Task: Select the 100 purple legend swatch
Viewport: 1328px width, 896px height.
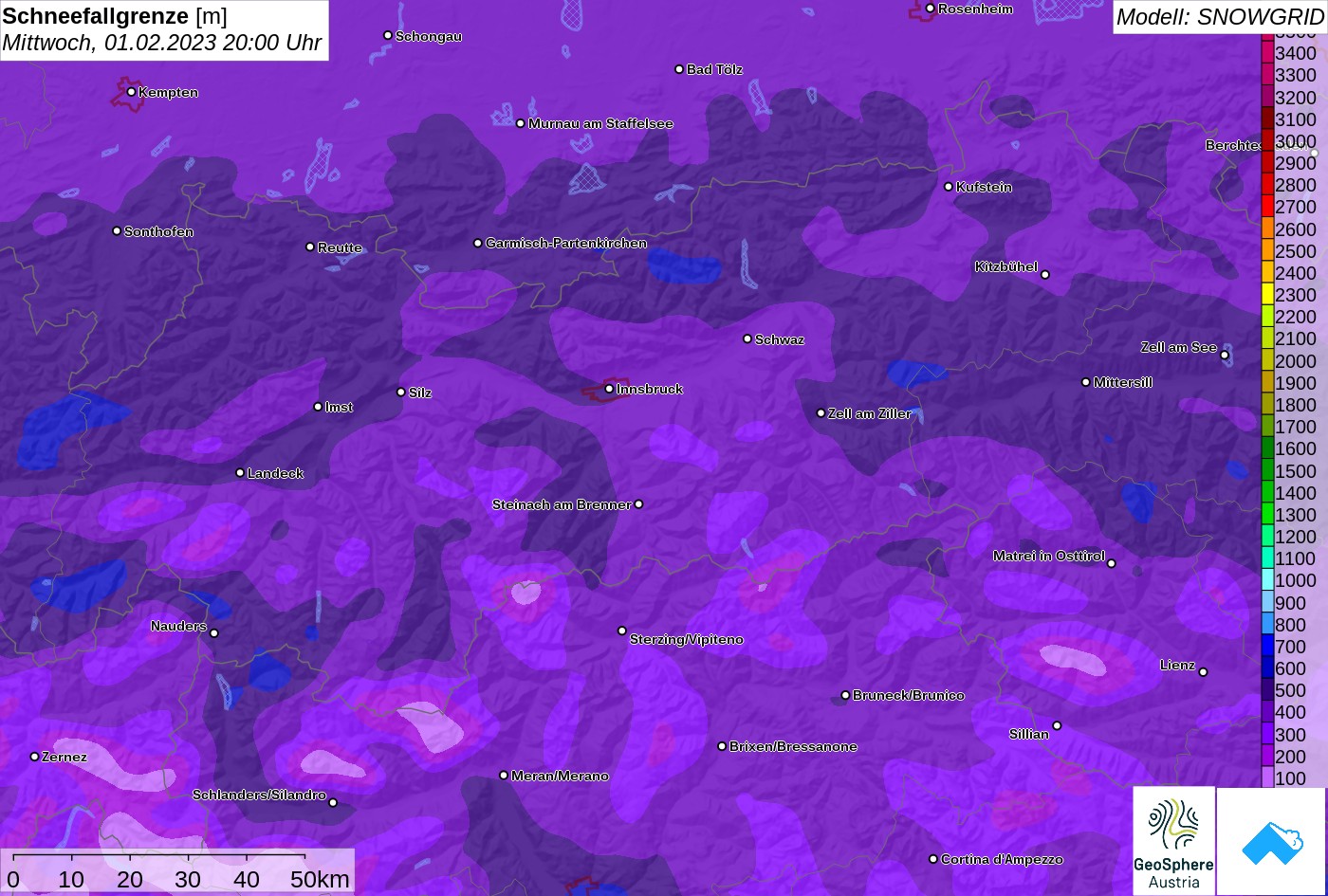Action: click(1267, 778)
